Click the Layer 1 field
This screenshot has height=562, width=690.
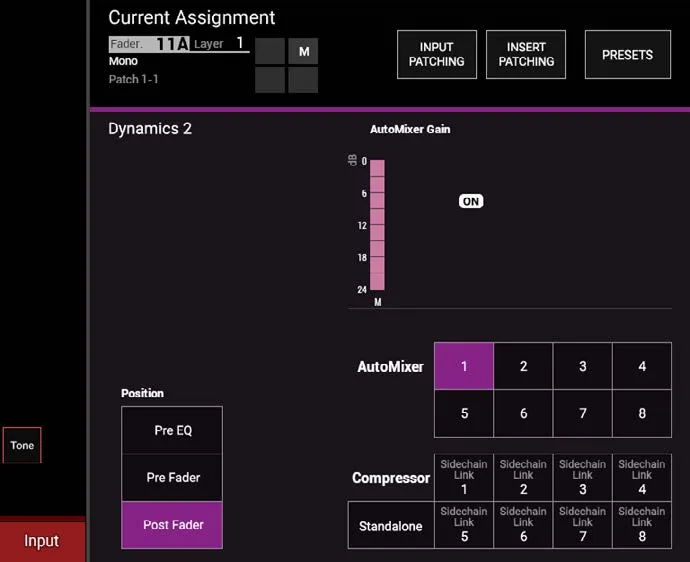point(219,44)
